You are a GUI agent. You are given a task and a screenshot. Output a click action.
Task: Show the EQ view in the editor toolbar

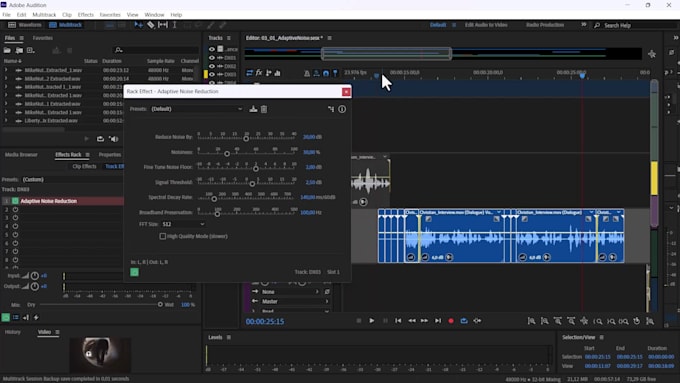point(278,73)
